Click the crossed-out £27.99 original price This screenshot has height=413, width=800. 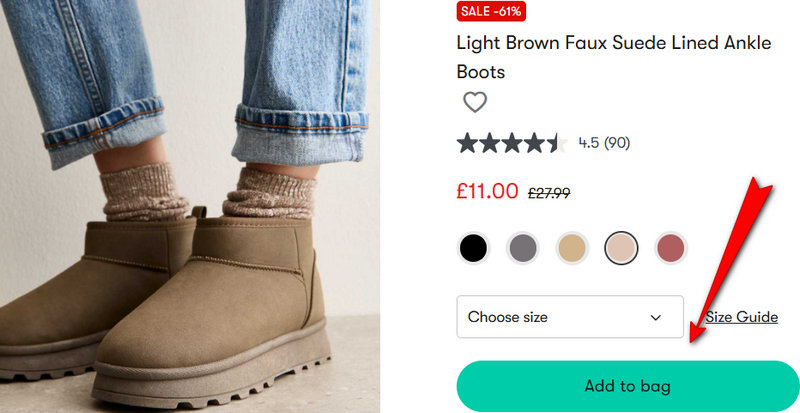549,193
